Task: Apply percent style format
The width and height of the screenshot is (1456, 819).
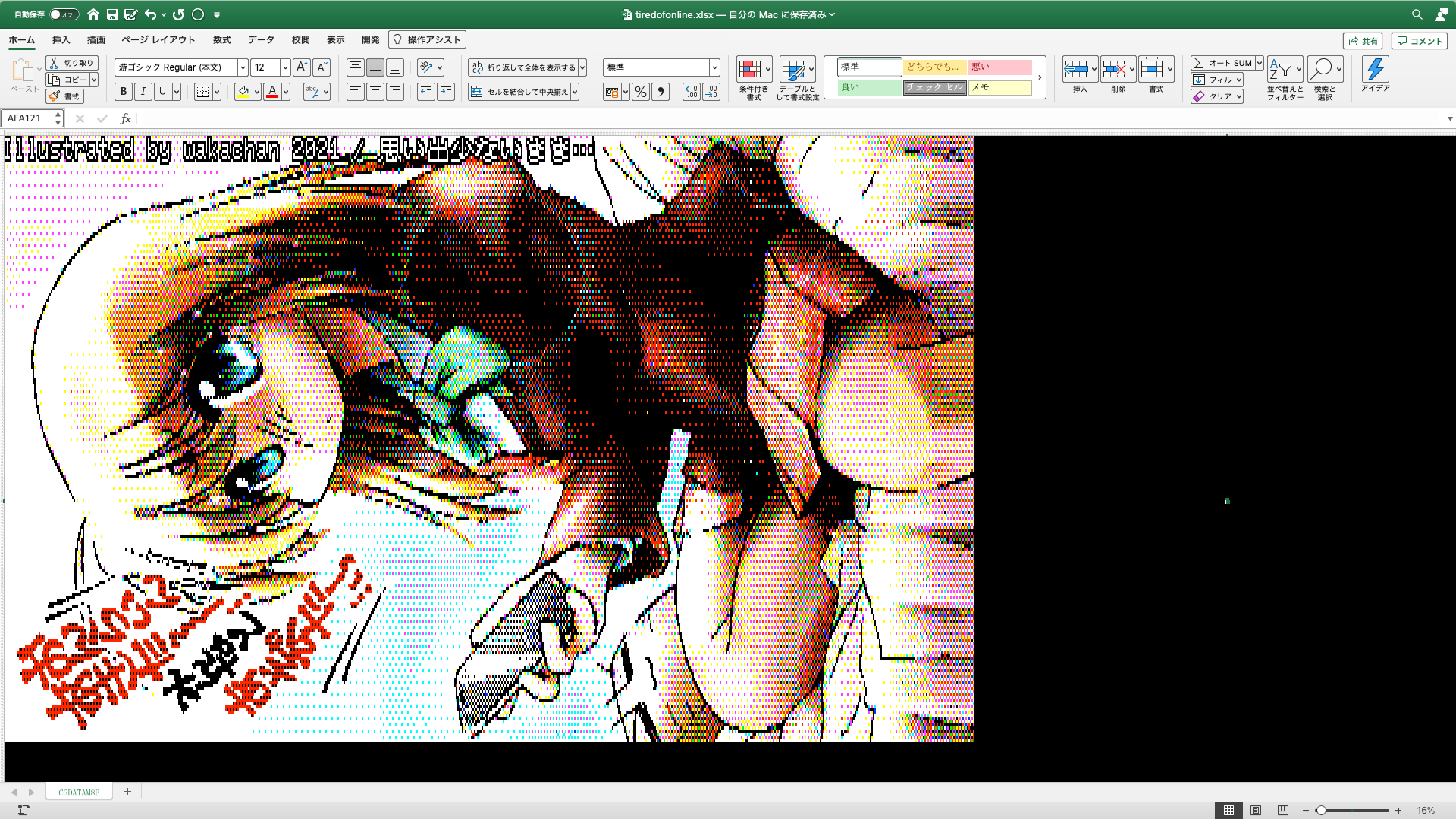Action: 641,92
